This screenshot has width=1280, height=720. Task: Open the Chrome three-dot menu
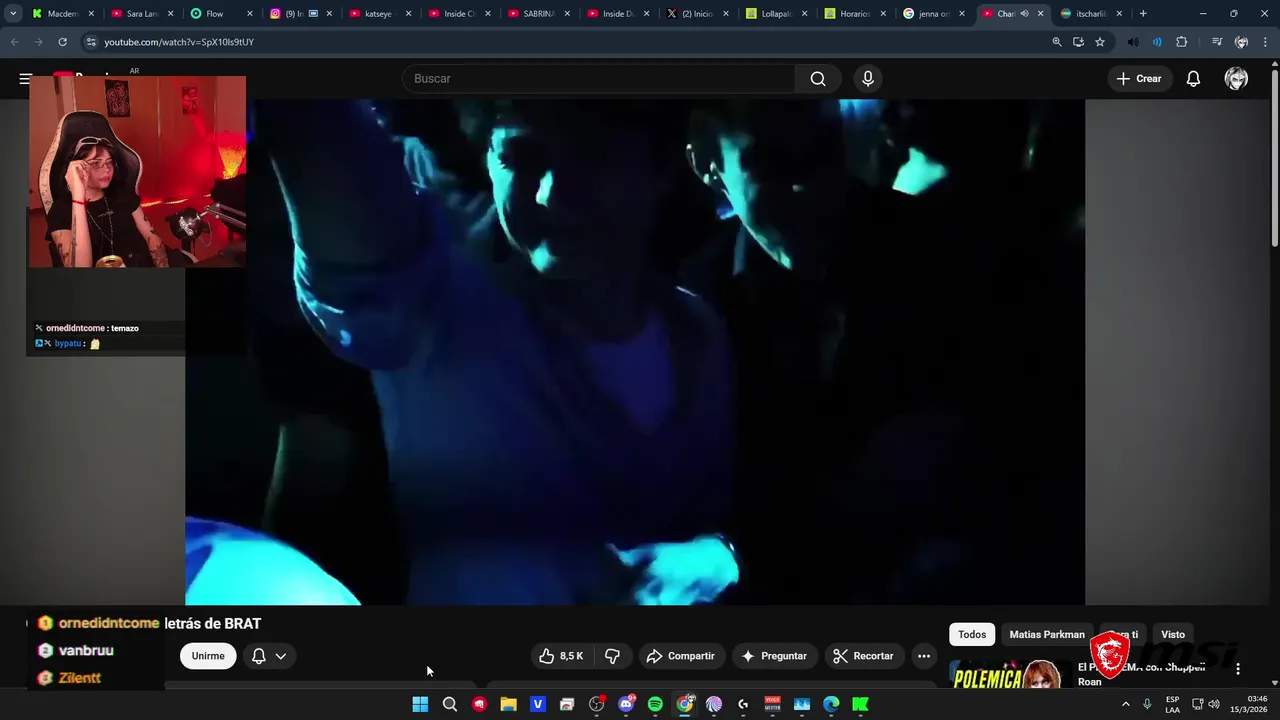(1265, 42)
